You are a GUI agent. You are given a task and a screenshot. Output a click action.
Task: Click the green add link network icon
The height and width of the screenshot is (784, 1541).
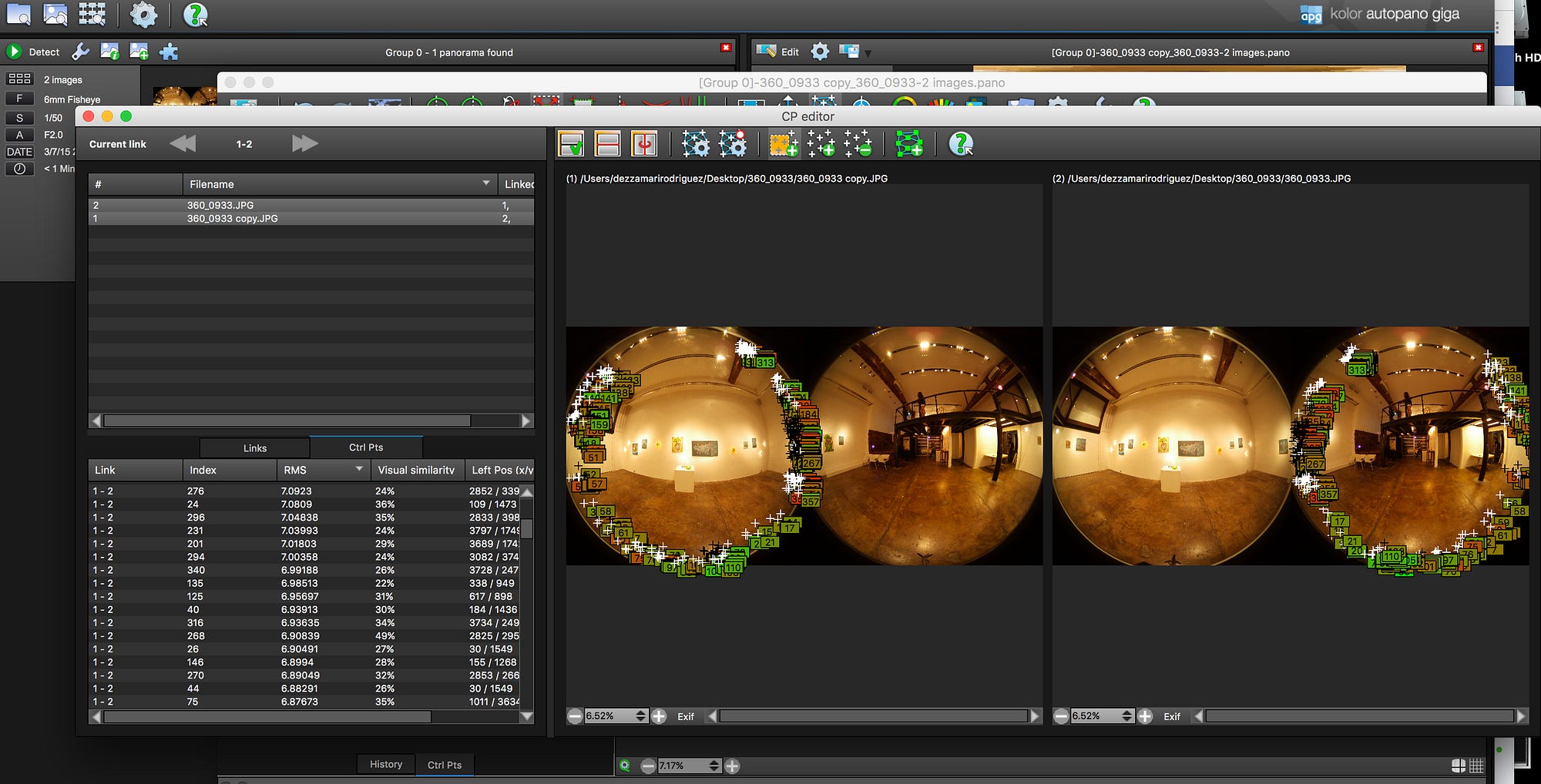point(909,144)
